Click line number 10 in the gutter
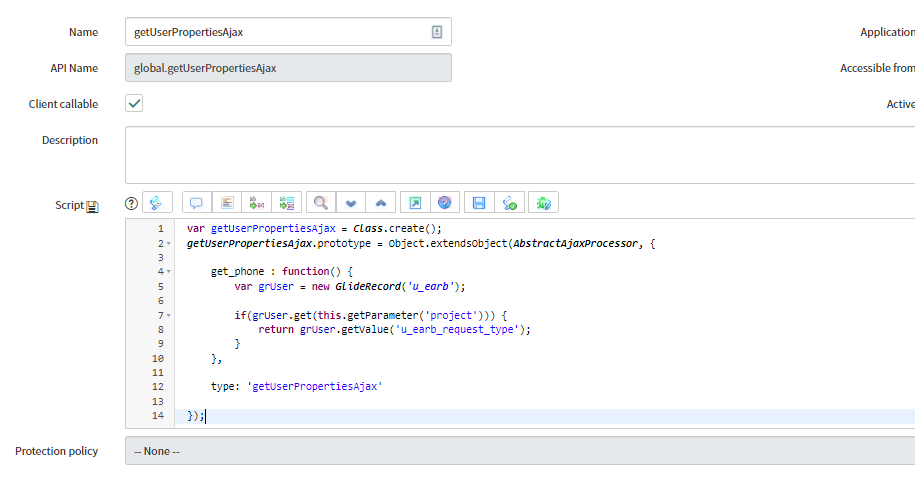915x491 pixels. click(158, 358)
